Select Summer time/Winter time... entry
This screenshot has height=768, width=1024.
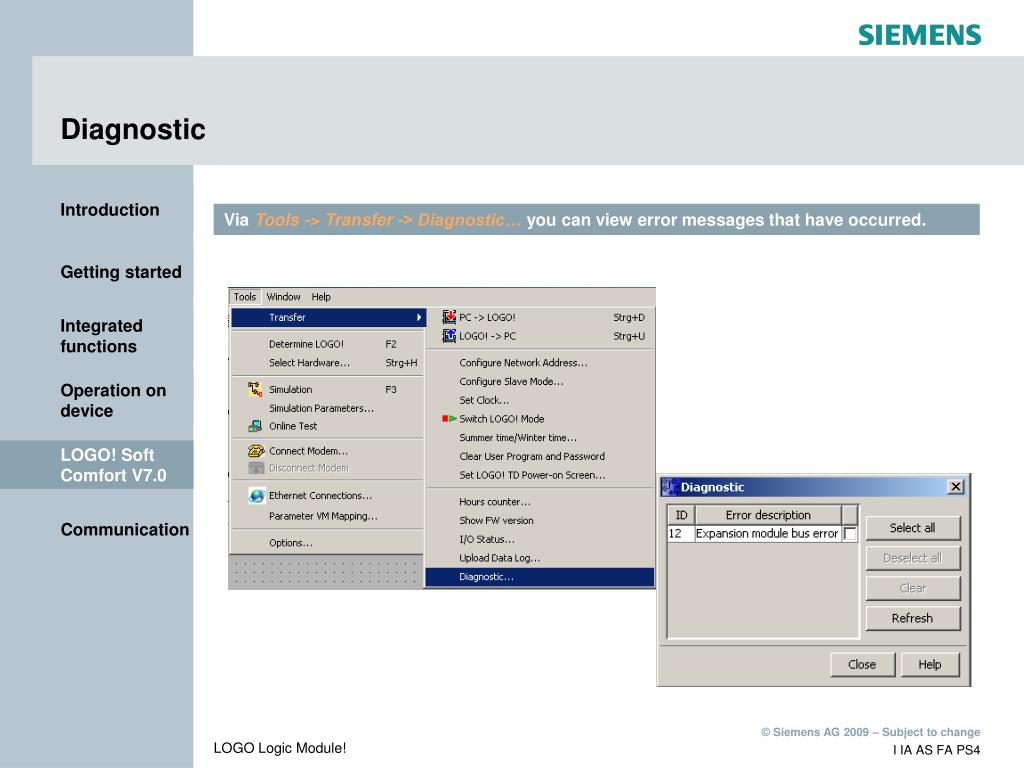pyautogui.click(x=541, y=438)
